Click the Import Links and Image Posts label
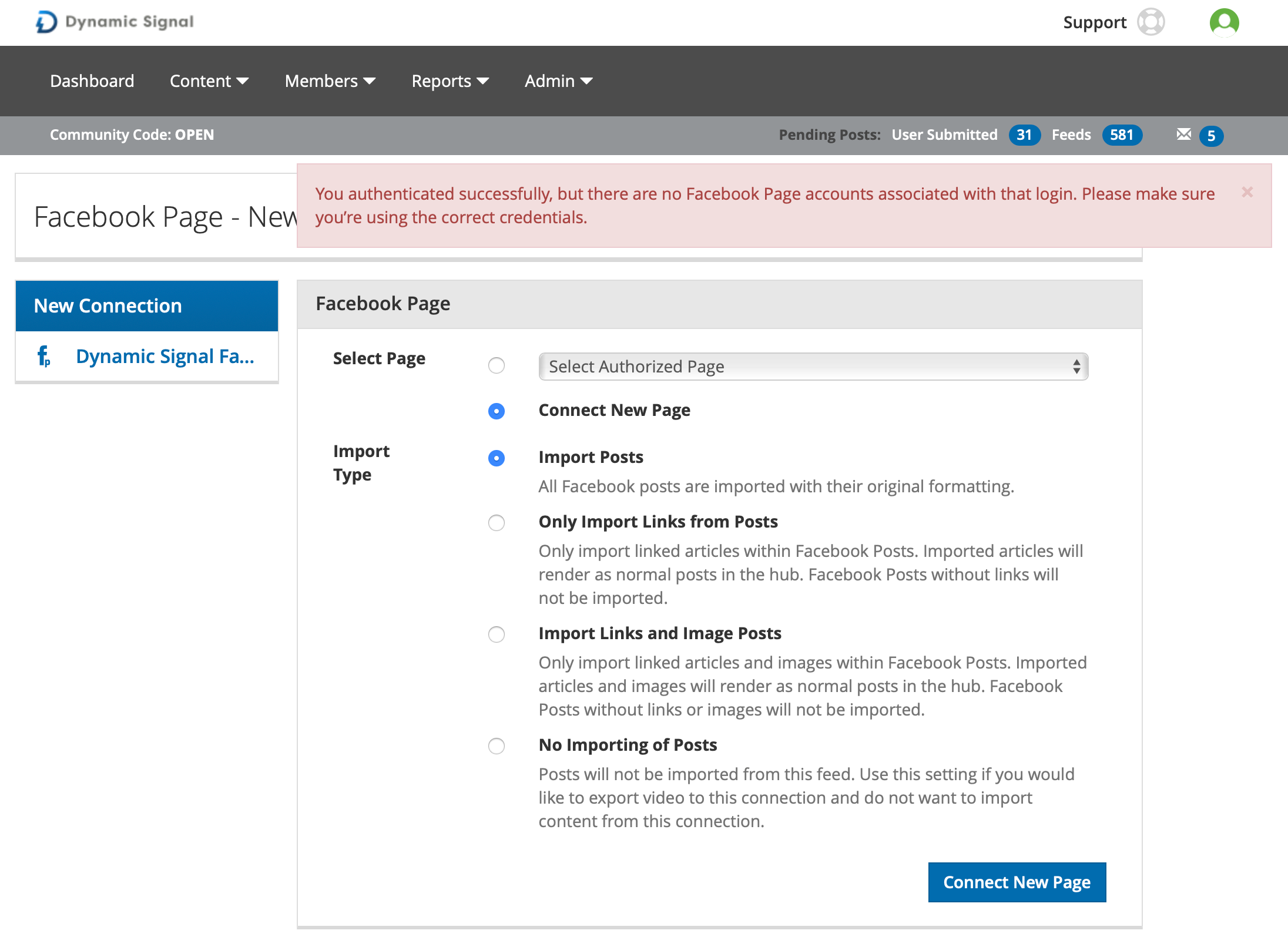The image size is (1288, 937). pyautogui.click(x=660, y=633)
